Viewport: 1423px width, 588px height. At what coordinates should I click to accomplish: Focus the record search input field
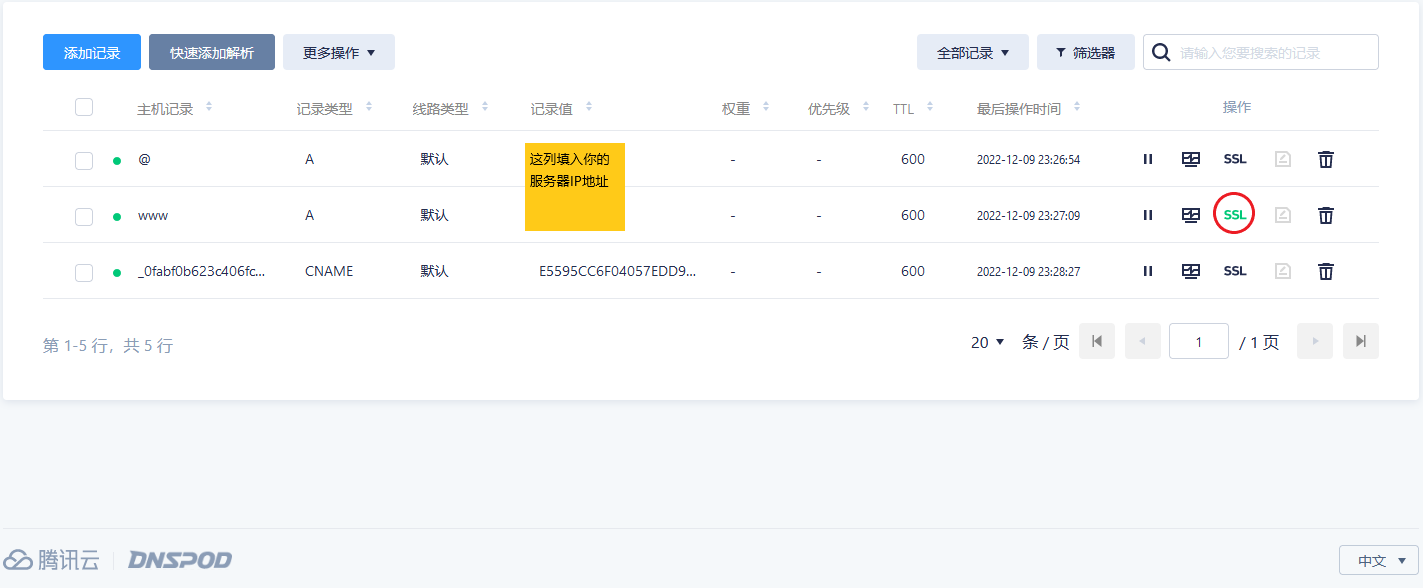[x=1272, y=52]
